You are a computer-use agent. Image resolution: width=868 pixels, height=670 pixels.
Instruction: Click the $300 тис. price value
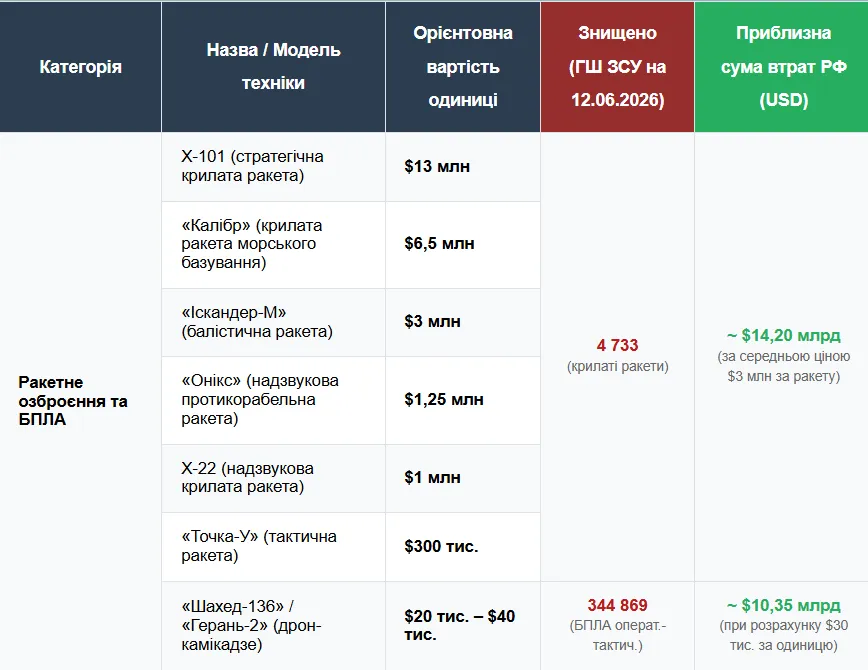441,547
